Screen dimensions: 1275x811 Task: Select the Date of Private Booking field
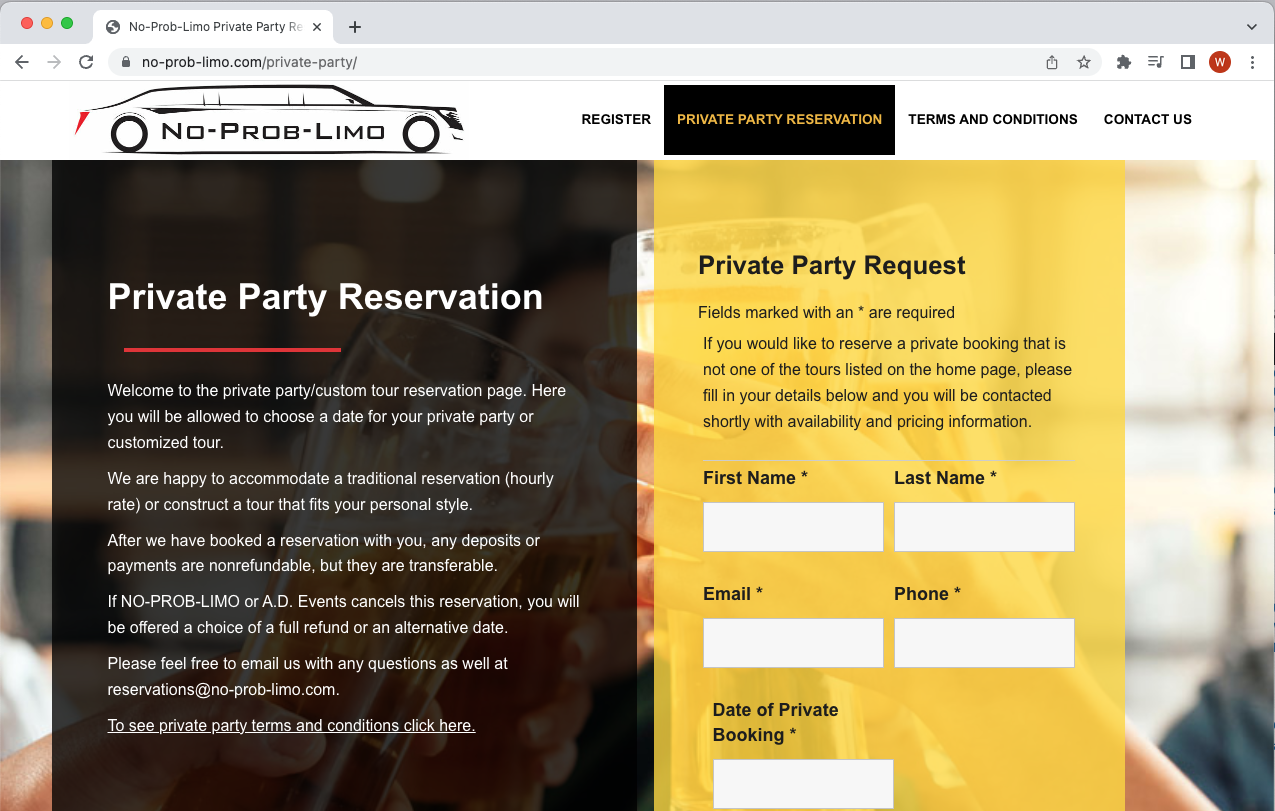(803, 784)
